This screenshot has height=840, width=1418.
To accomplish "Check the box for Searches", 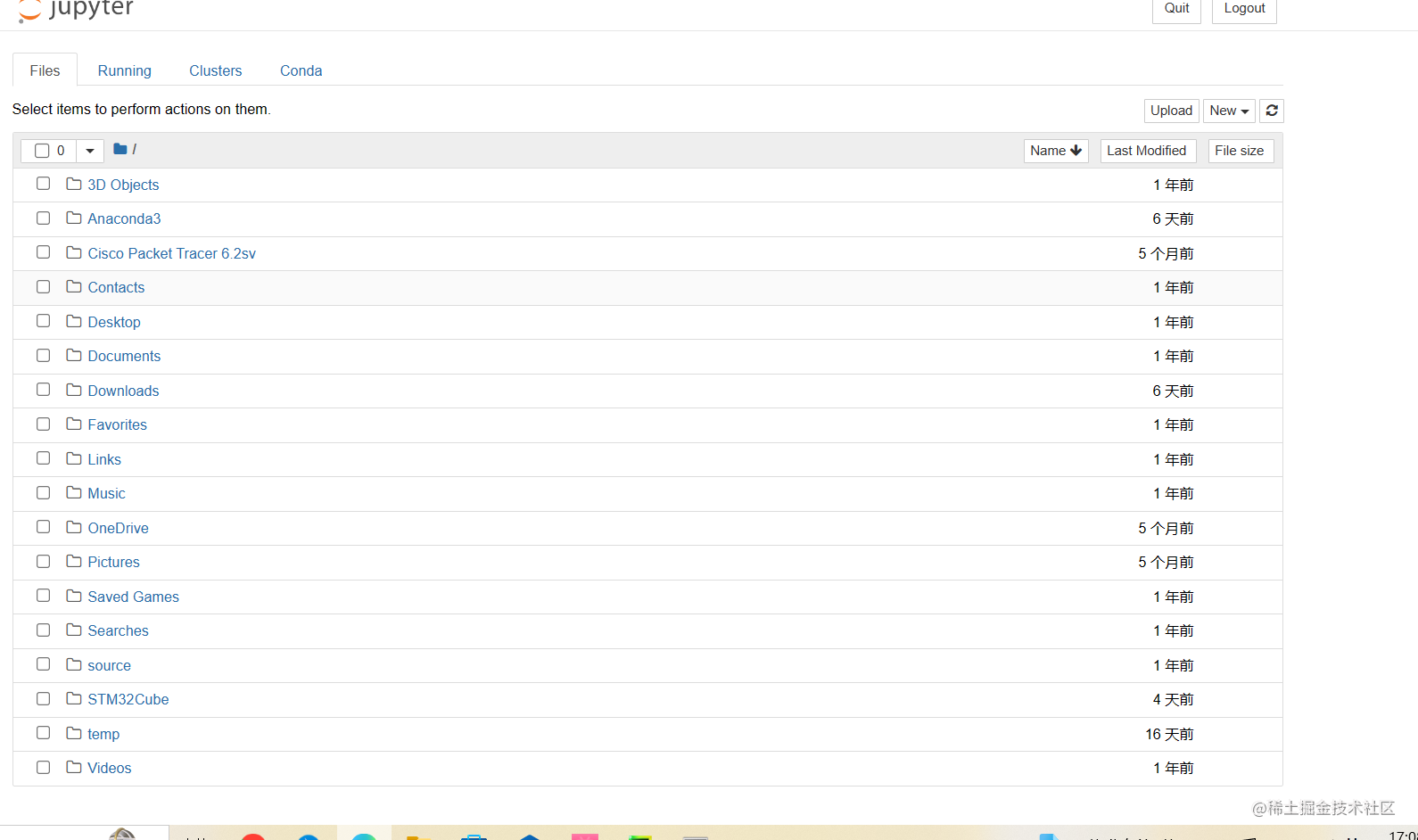I will 43,630.
